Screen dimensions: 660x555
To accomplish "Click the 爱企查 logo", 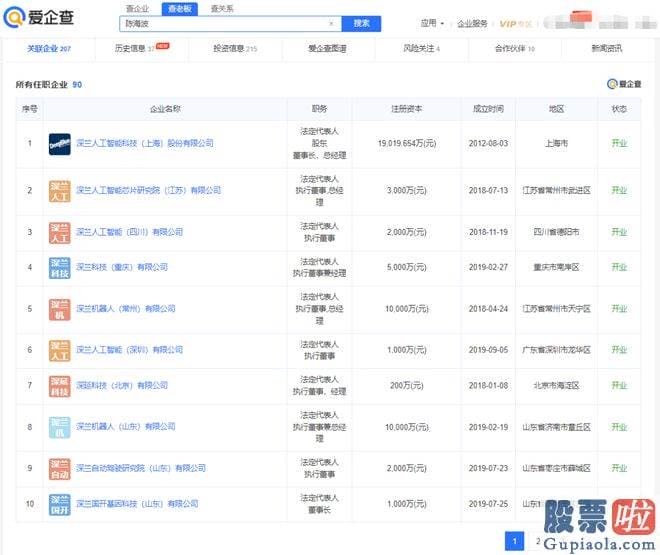I will click(x=39, y=17).
